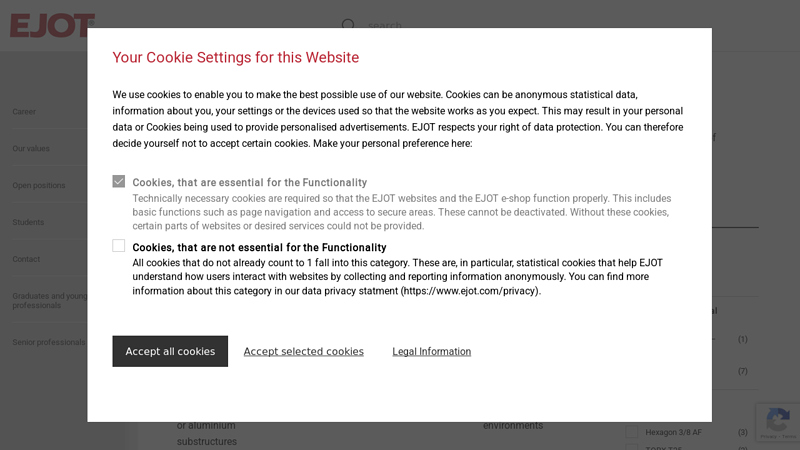Image resolution: width=800 pixels, height=450 pixels.
Task: Click the Your Cookie Settings heading
Action: [x=235, y=58]
